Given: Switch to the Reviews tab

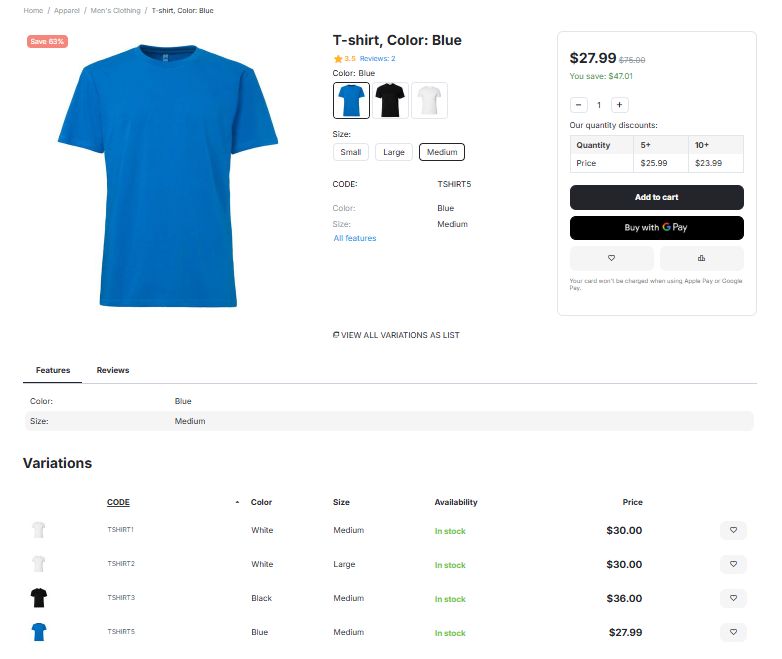Looking at the screenshot, I should (x=113, y=370).
